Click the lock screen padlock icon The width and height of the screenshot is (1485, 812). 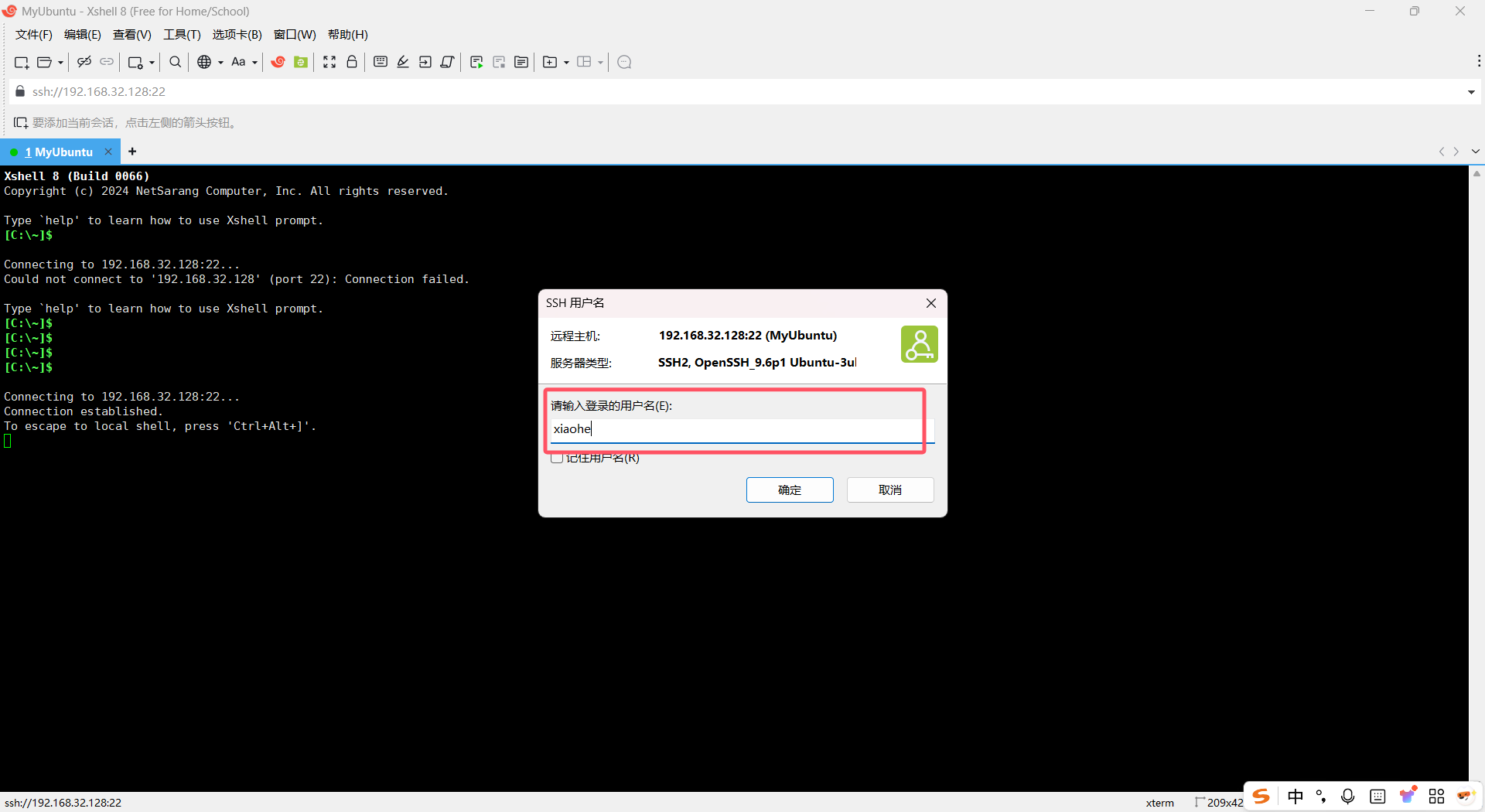352,62
